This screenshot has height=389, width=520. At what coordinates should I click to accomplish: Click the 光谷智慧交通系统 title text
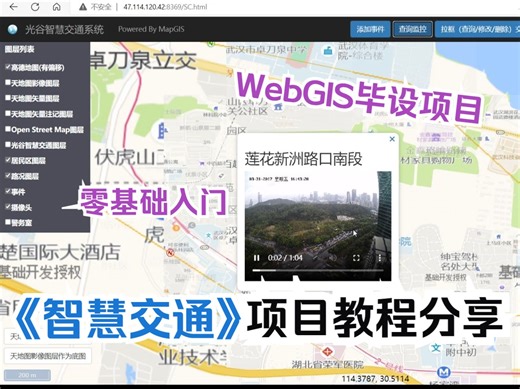click(64, 30)
